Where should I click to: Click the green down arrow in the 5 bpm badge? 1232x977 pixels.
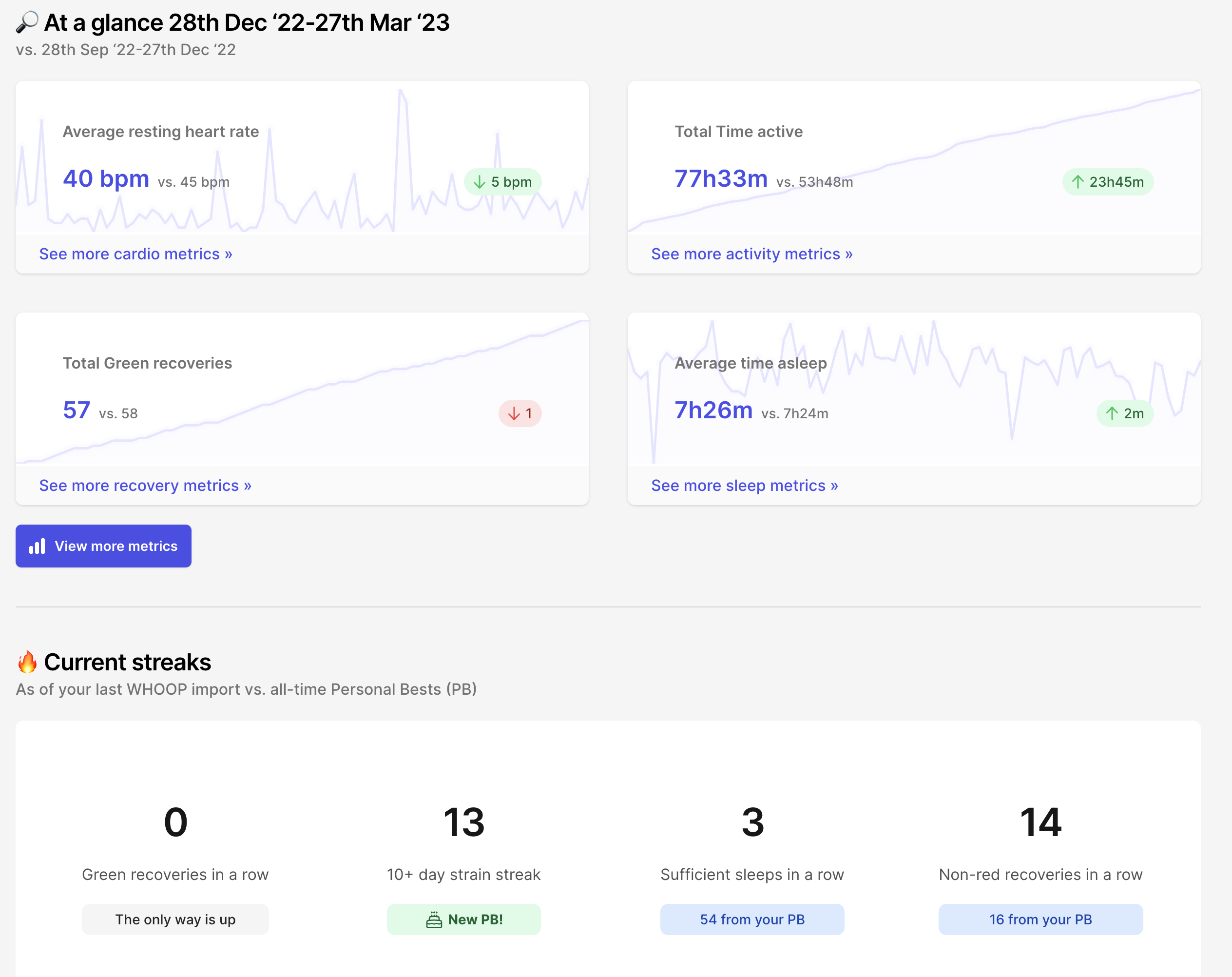(480, 182)
